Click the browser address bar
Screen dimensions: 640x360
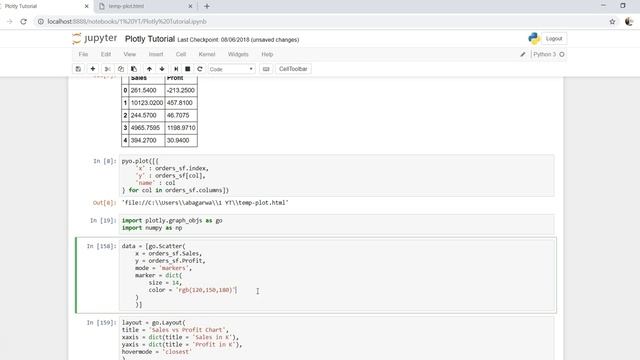(322, 22)
